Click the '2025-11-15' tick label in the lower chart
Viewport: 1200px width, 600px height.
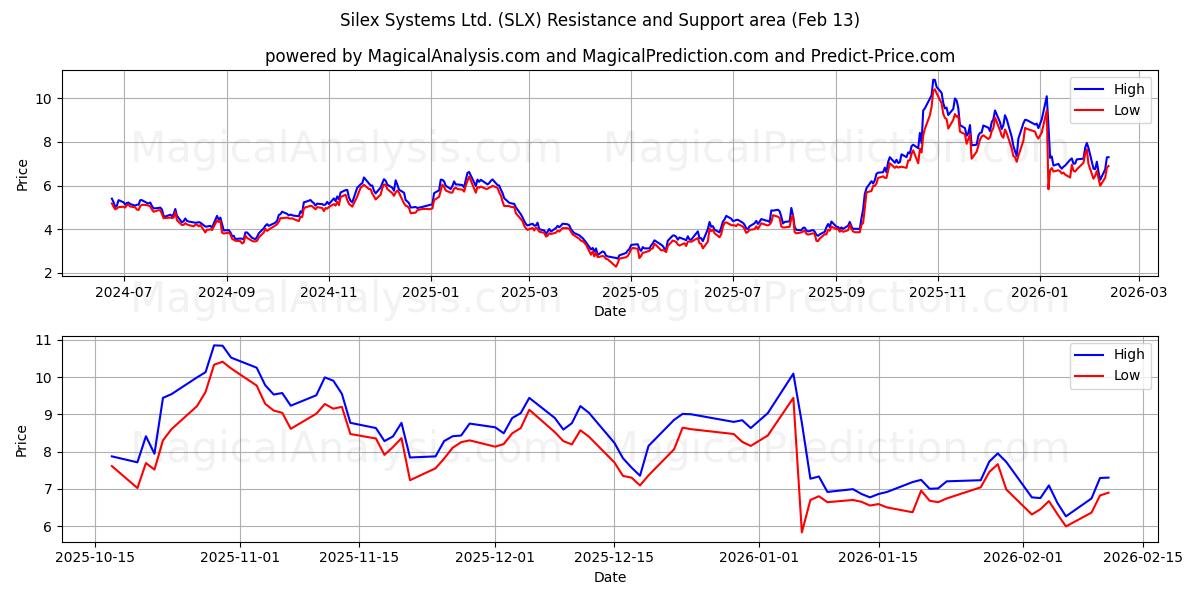click(x=361, y=558)
